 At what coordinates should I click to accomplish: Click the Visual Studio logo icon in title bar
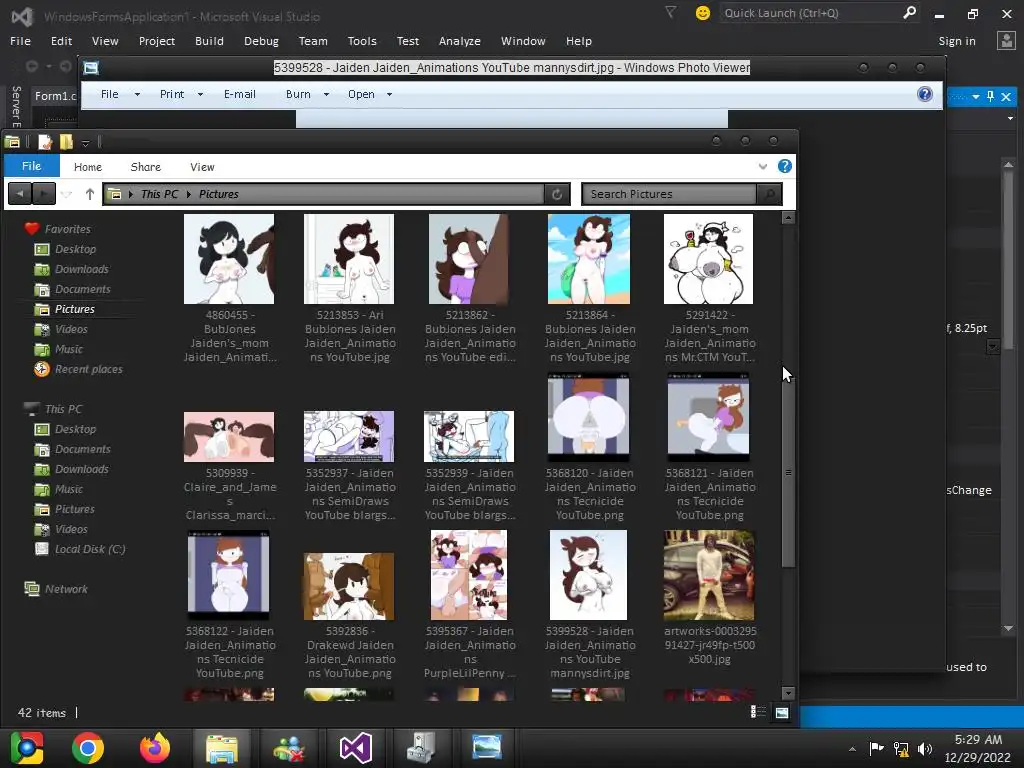pos(22,16)
